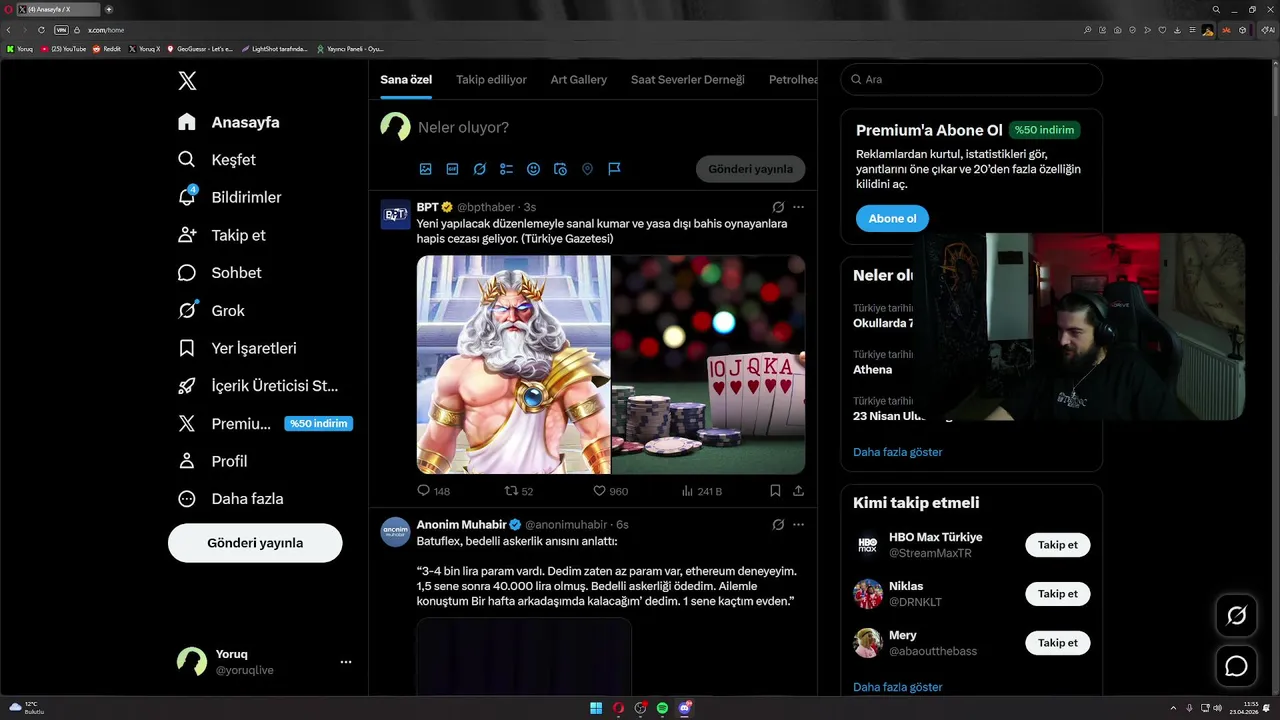The image size is (1280, 720).
Task: Click Gönderi yayınla in composer
Action: 750,169
